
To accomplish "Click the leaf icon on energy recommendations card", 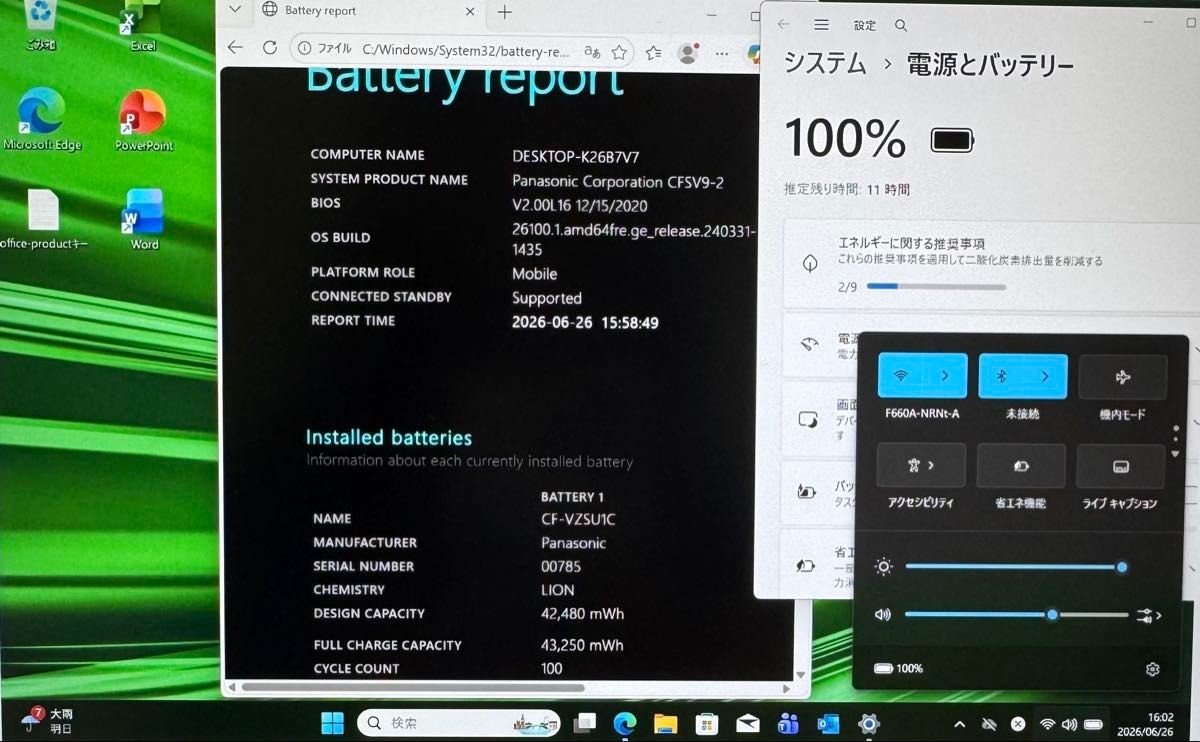I will [x=809, y=262].
